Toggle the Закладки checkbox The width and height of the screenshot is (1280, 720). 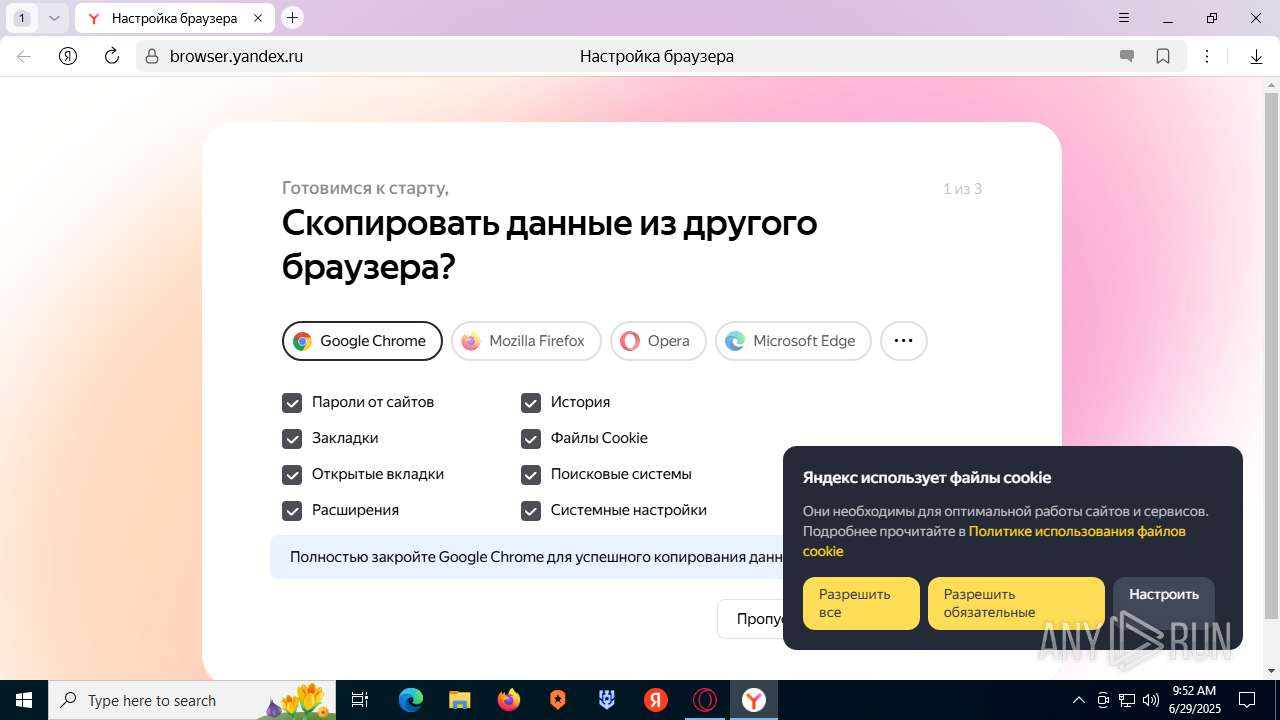(292, 439)
